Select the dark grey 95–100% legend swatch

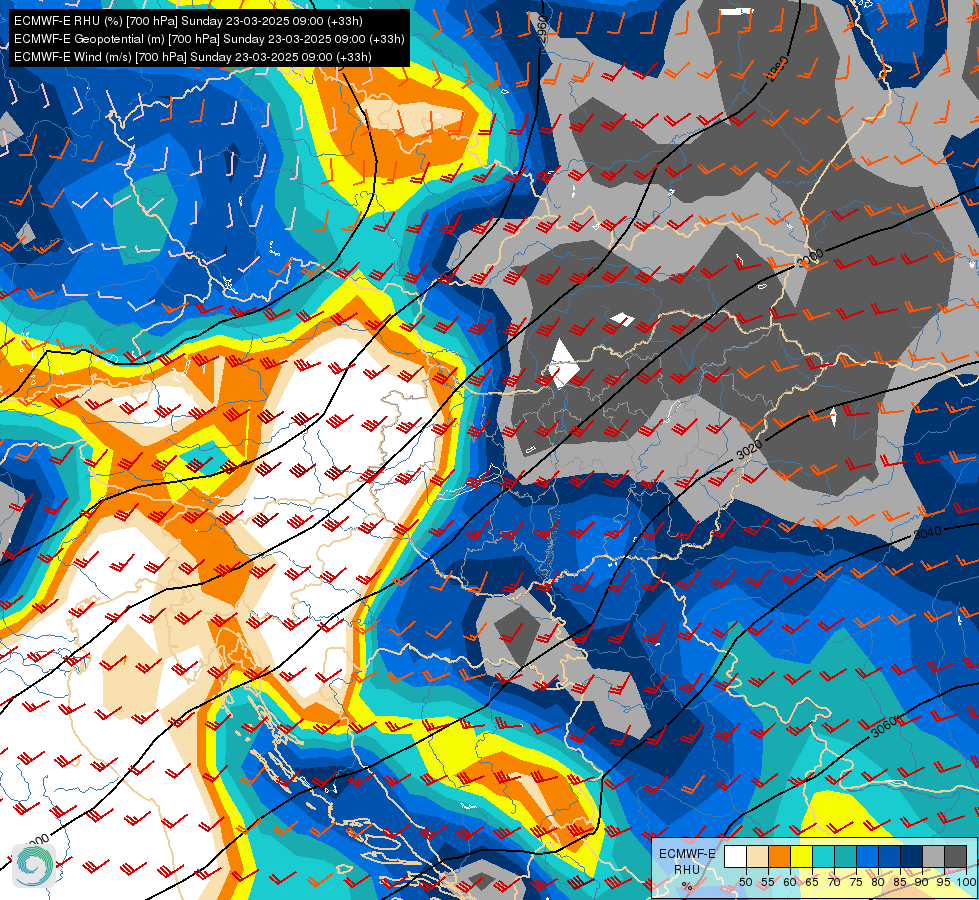[x=956, y=856]
